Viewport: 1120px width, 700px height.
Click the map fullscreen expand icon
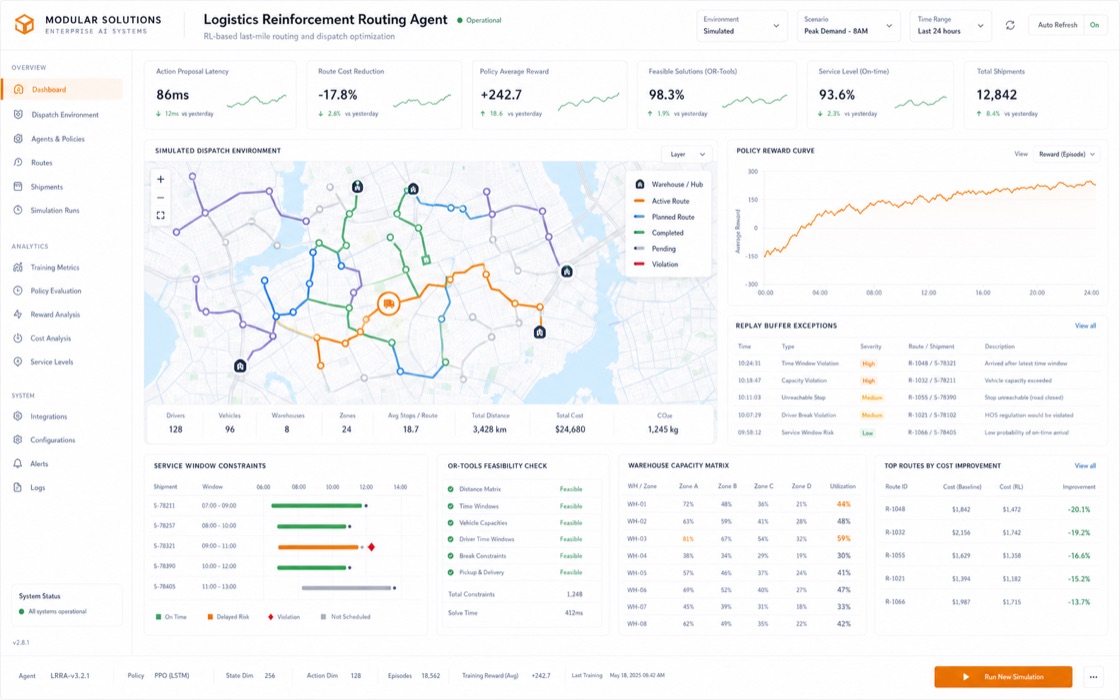(161, 215)
